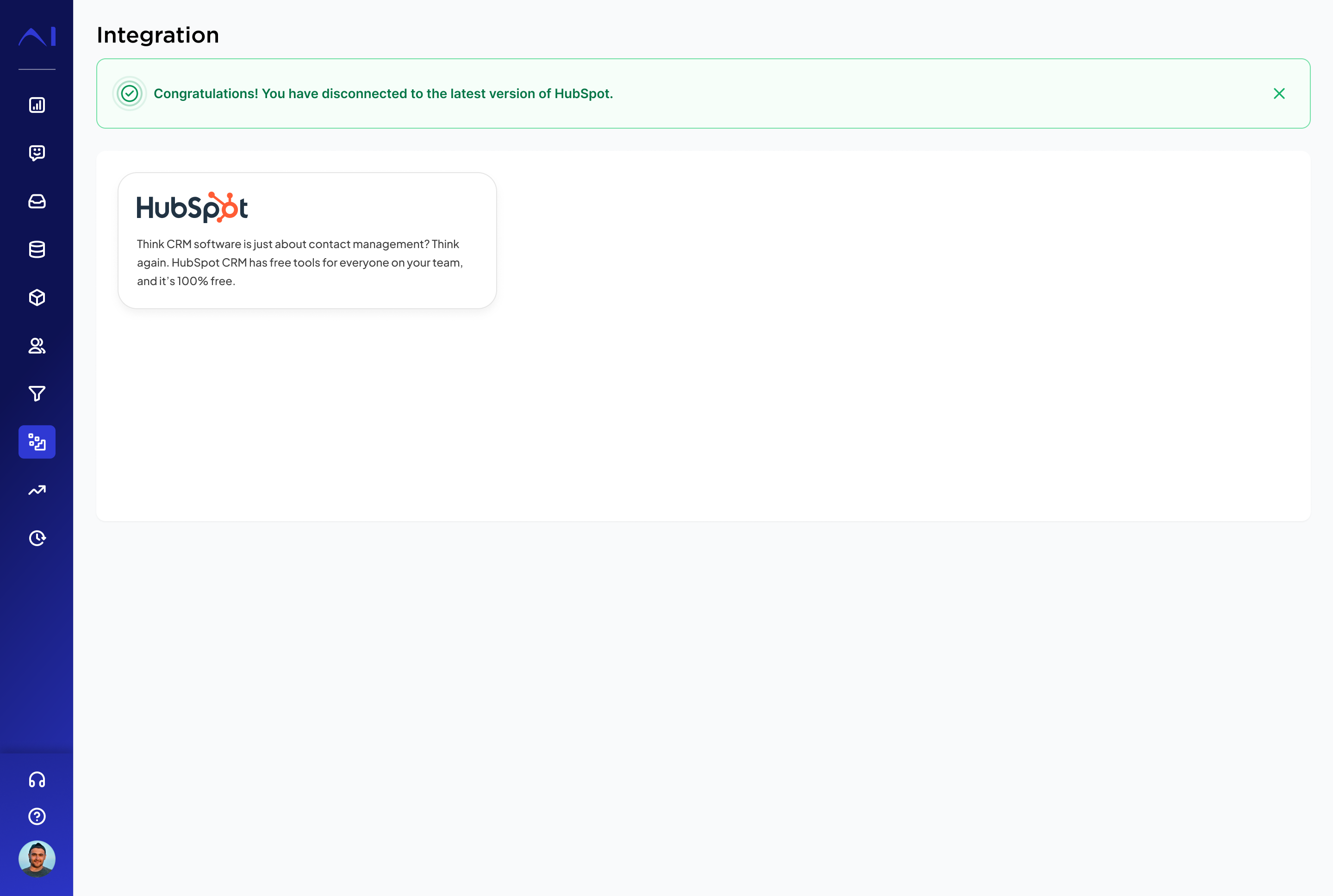Open the user profile avatar

[37, 859]
